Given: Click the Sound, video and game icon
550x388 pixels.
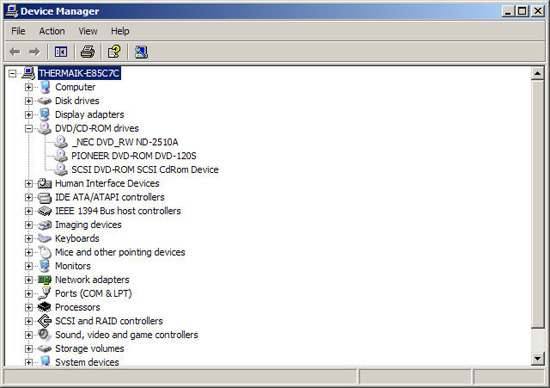Looking at the screenshot, I should click(x=45, y=335).
